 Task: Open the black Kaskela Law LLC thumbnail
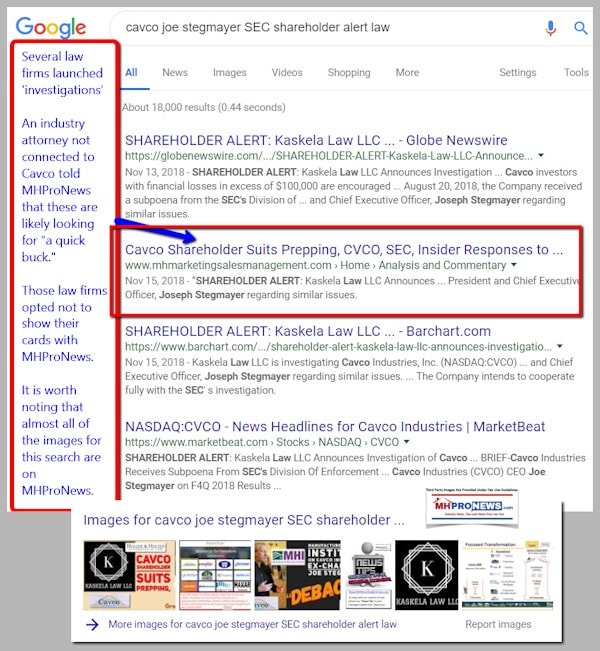[426, 575]
